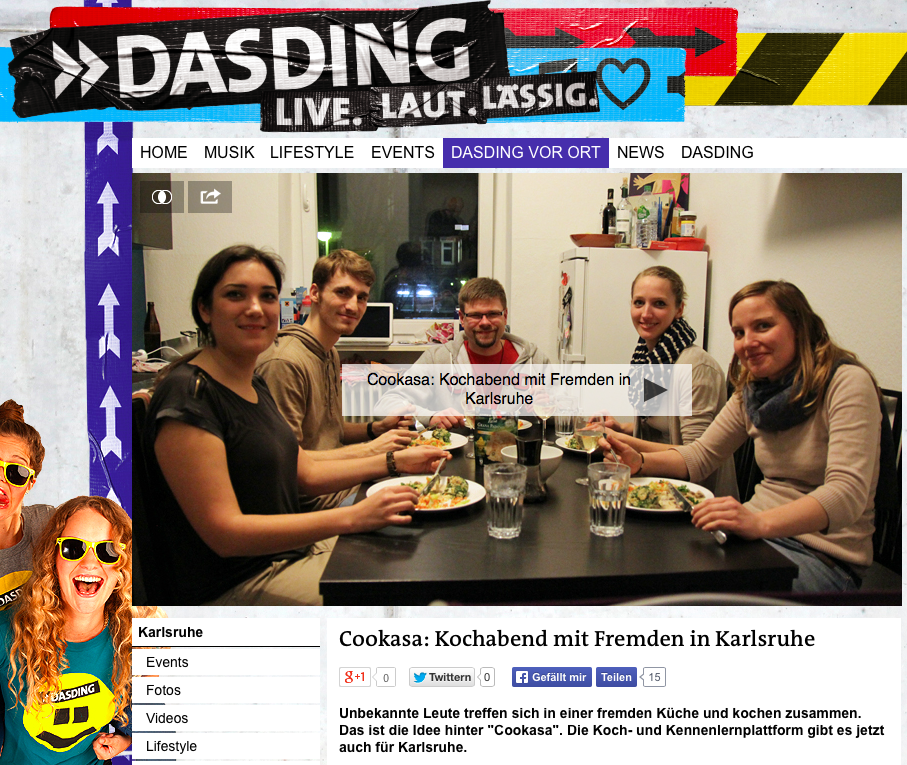Viewport: 907px width, 765px height.
Task: Open the HOME menu item
Action: (164, 153)
